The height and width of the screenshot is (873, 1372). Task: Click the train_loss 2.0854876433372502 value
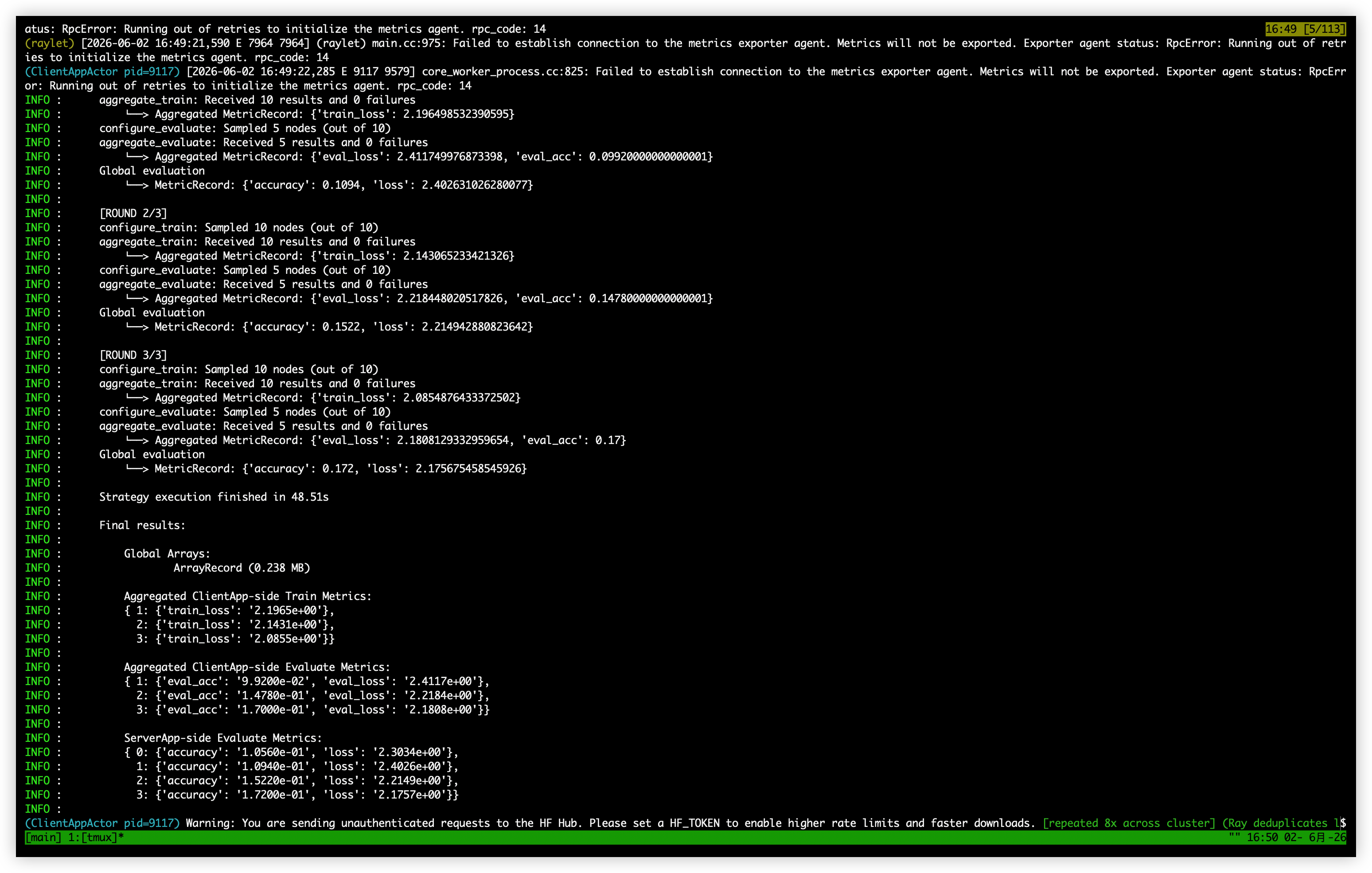point(459,398)
